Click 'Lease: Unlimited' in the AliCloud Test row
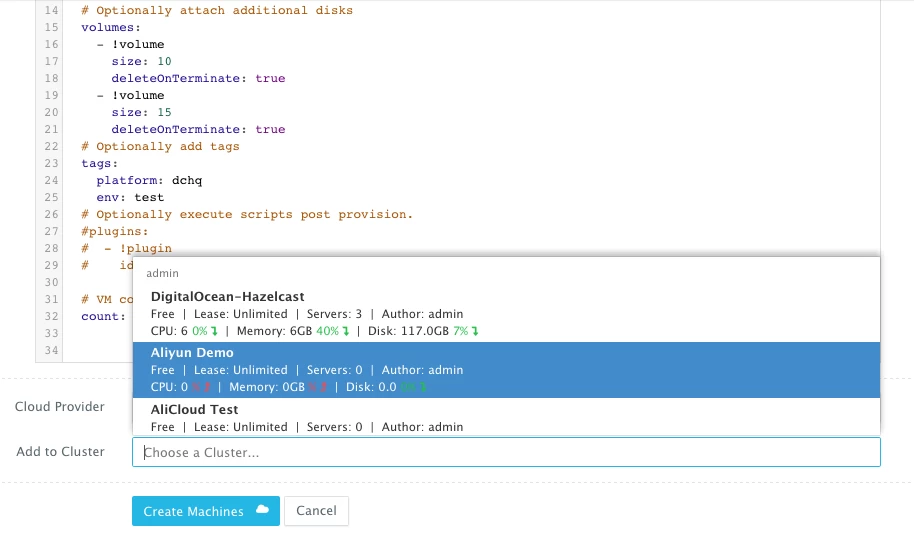Viewport: 914px width, 550px height. (241, 427)
